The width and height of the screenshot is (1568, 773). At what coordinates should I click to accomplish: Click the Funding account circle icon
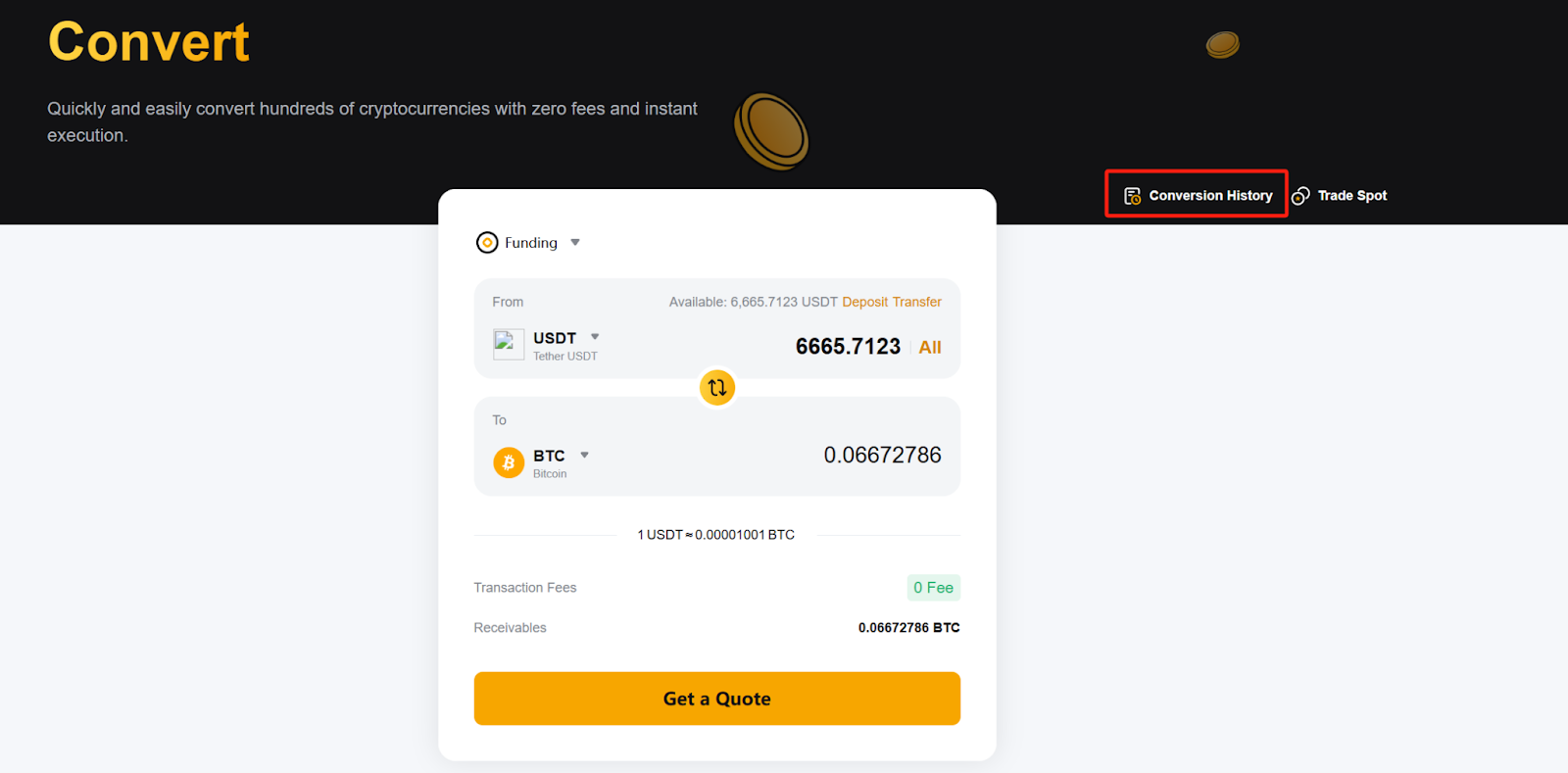click(487, 243)
